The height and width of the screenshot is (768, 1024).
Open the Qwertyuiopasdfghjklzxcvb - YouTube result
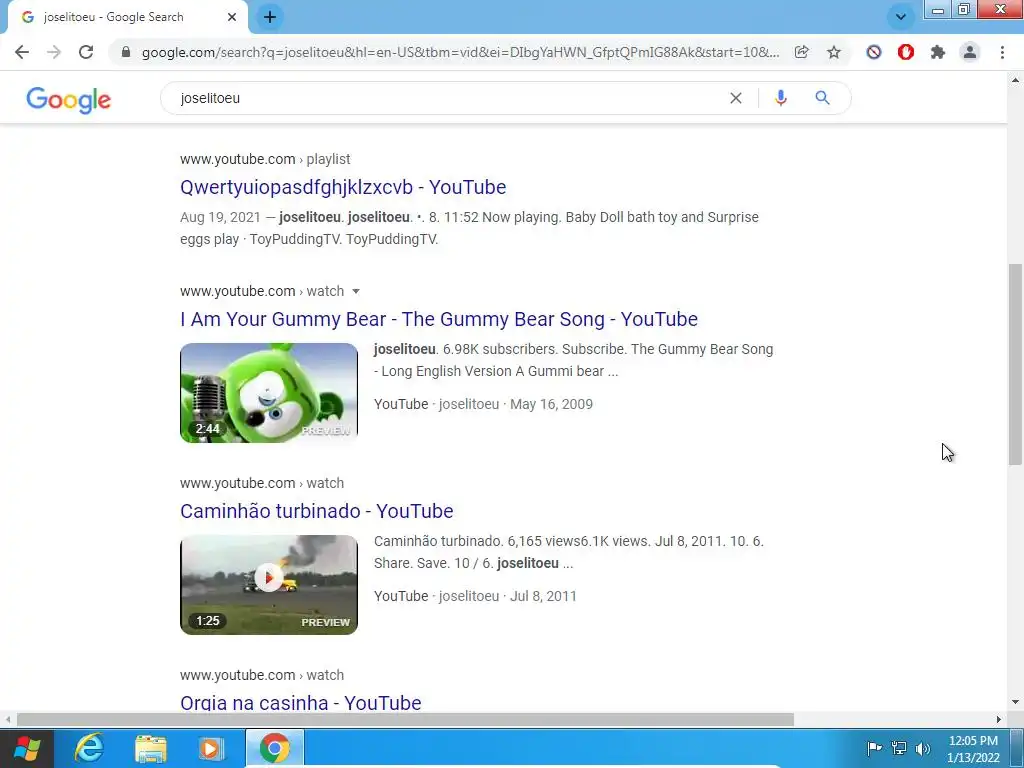tap(343, 187)
